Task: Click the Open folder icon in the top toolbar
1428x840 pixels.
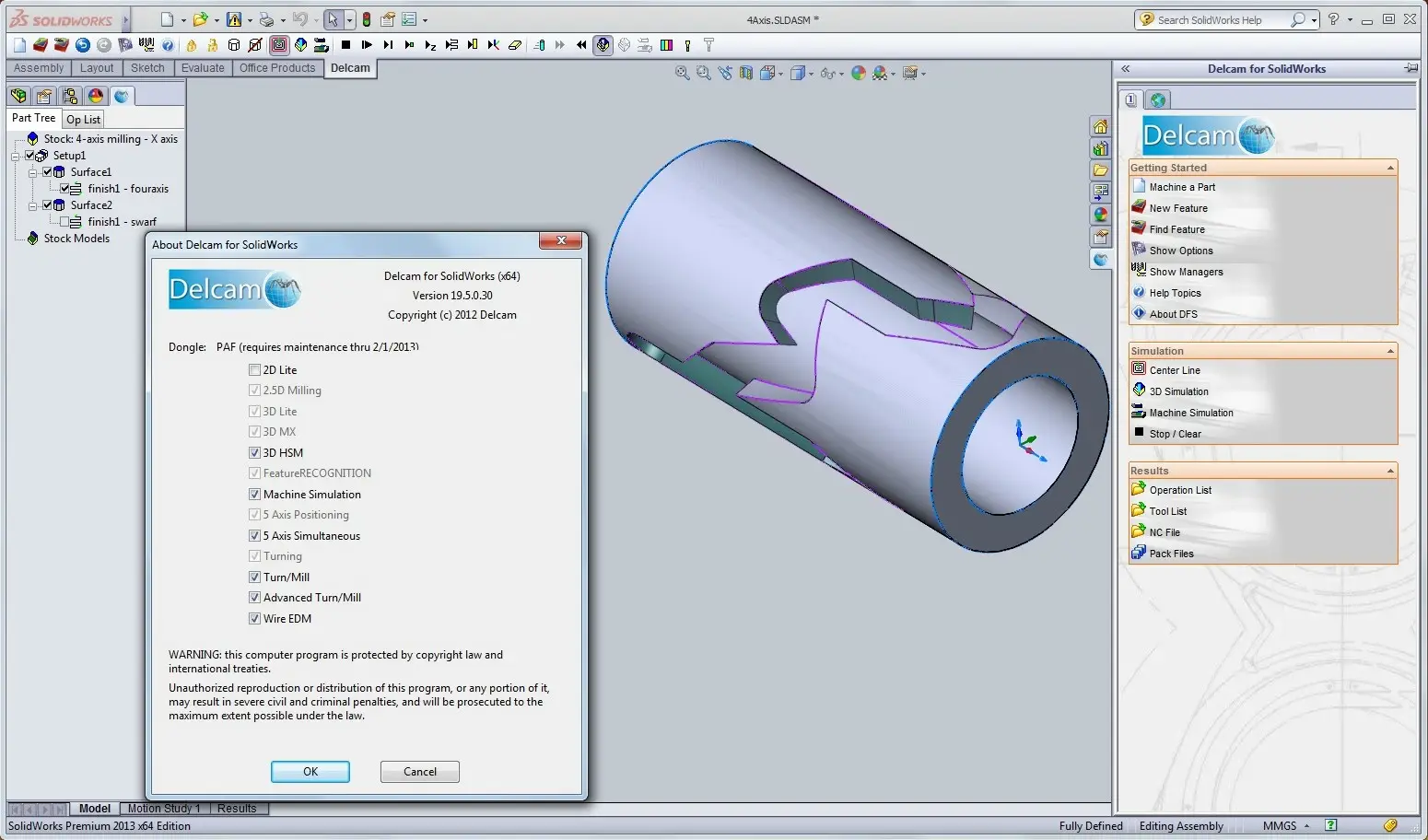Action: (x=199, y=19)
